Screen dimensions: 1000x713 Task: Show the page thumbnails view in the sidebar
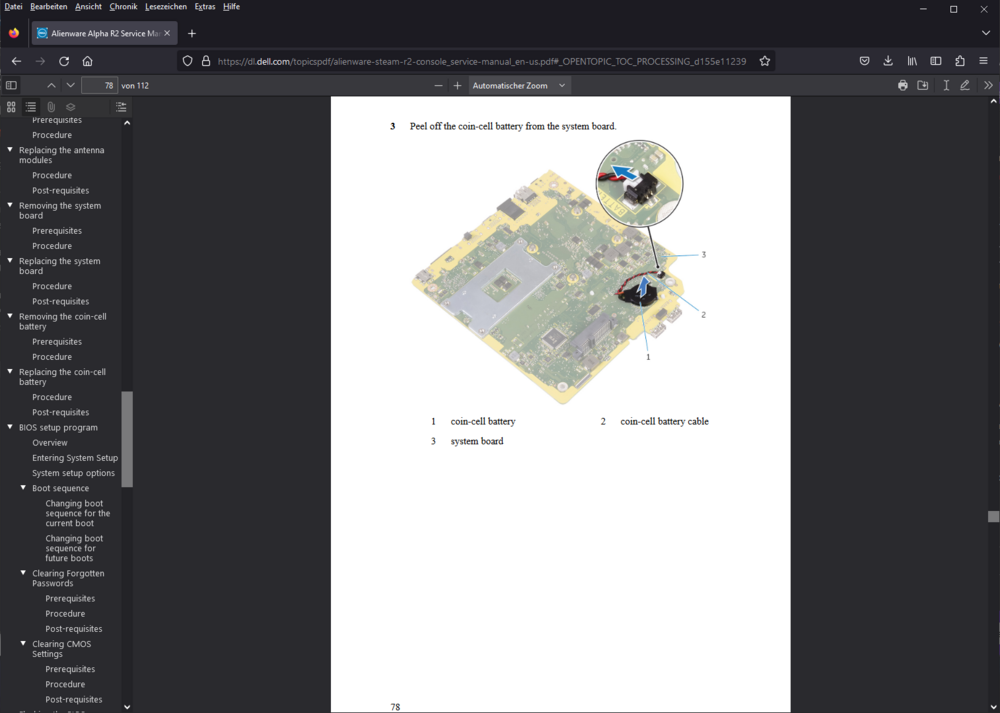point(11,107)
